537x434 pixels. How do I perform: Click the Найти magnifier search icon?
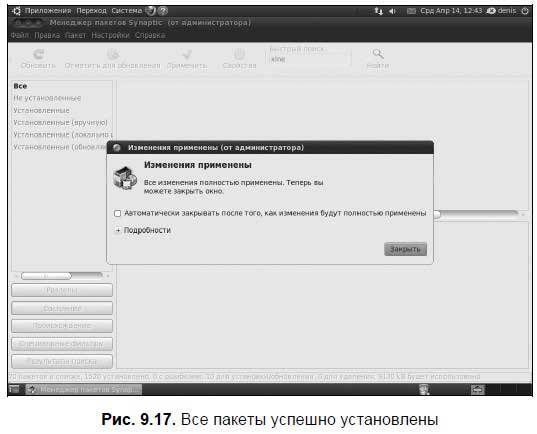pyautogui.click(x=378, y=54)
